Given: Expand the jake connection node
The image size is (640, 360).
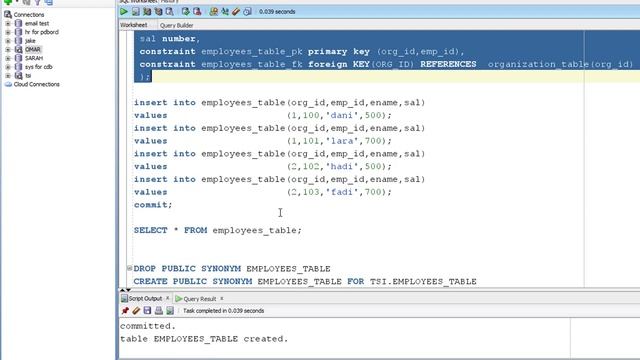Looking at the screenshot, I should point(8,41).
